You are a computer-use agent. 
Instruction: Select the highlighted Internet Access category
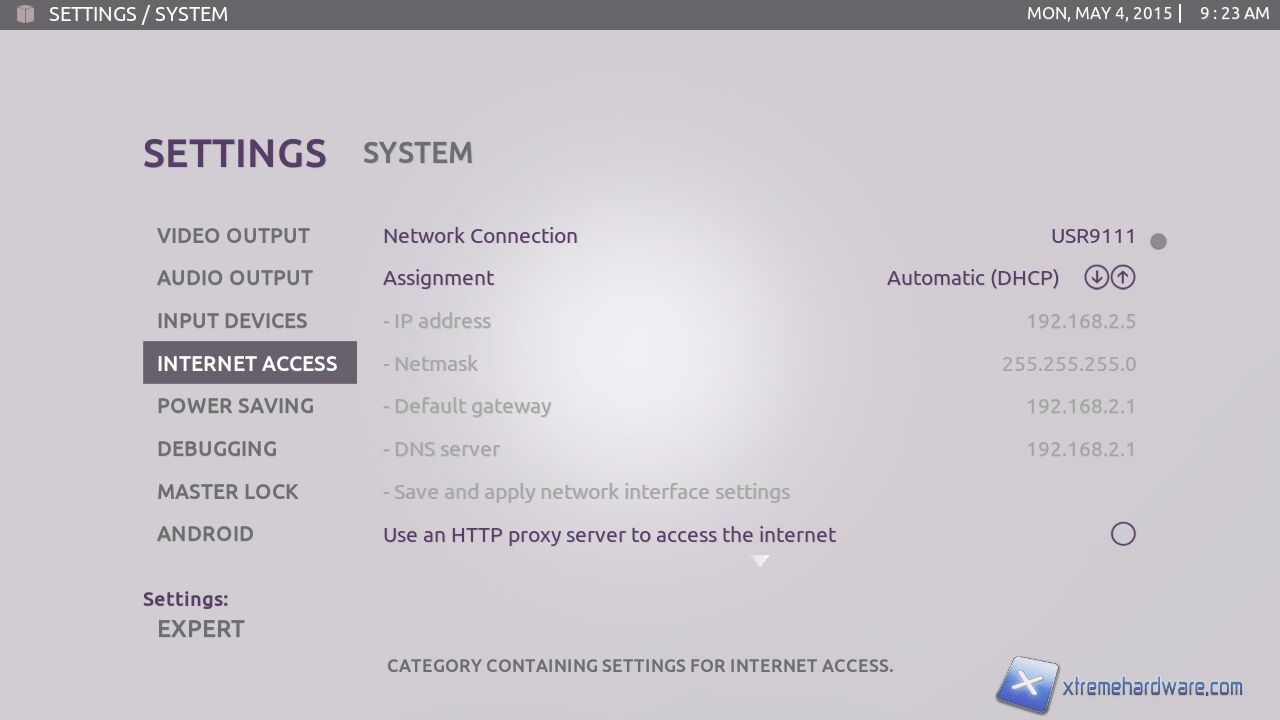[x=248, y=363]
